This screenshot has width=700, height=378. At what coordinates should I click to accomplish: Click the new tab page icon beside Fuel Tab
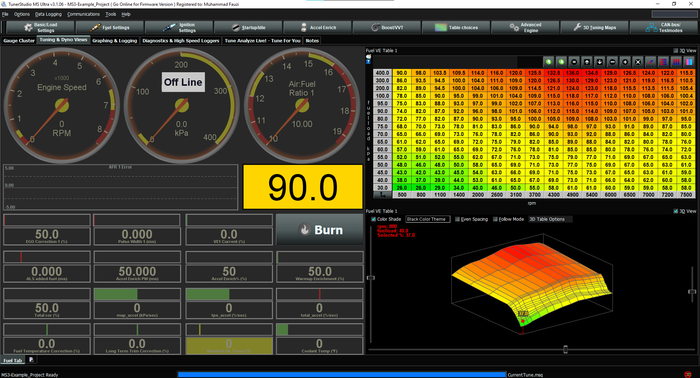tap(31, 360)
